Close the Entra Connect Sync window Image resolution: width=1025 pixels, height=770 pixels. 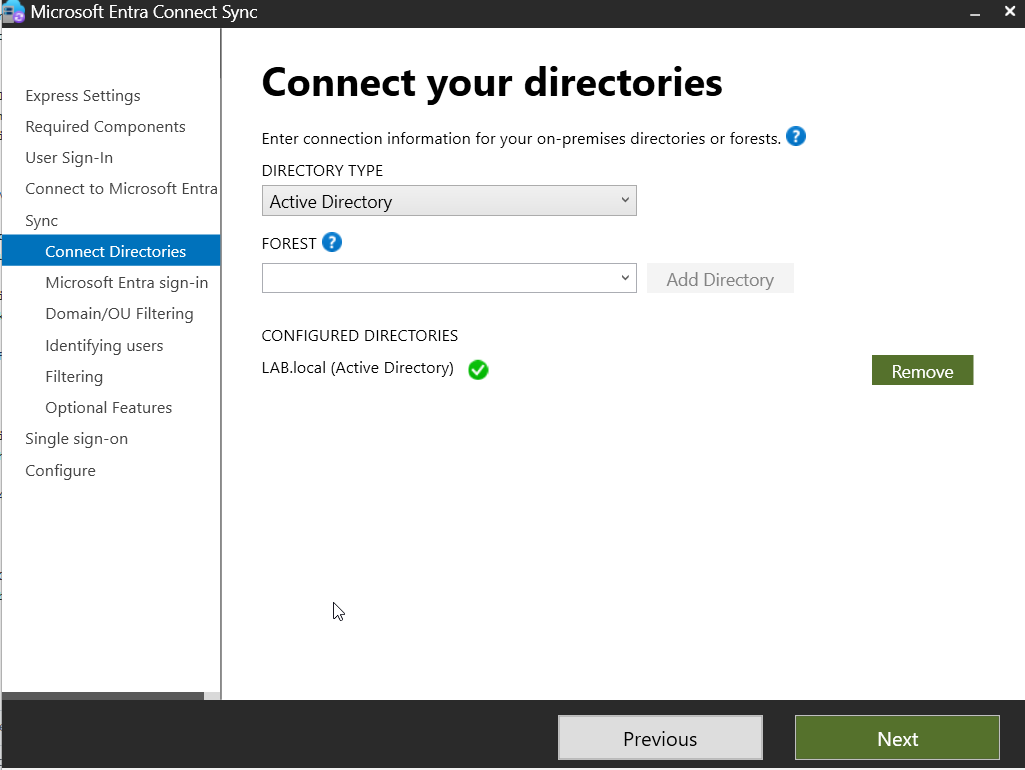pyautogui.click(x=1009, y=12)
